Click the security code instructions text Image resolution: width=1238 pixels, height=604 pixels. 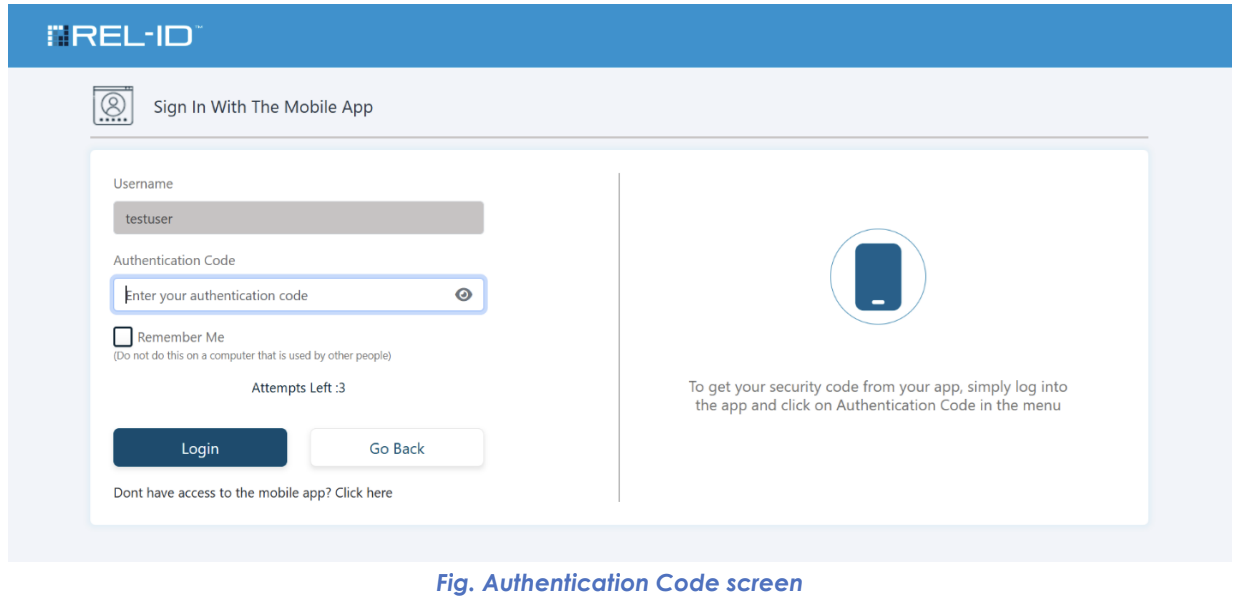coord(878,396)
